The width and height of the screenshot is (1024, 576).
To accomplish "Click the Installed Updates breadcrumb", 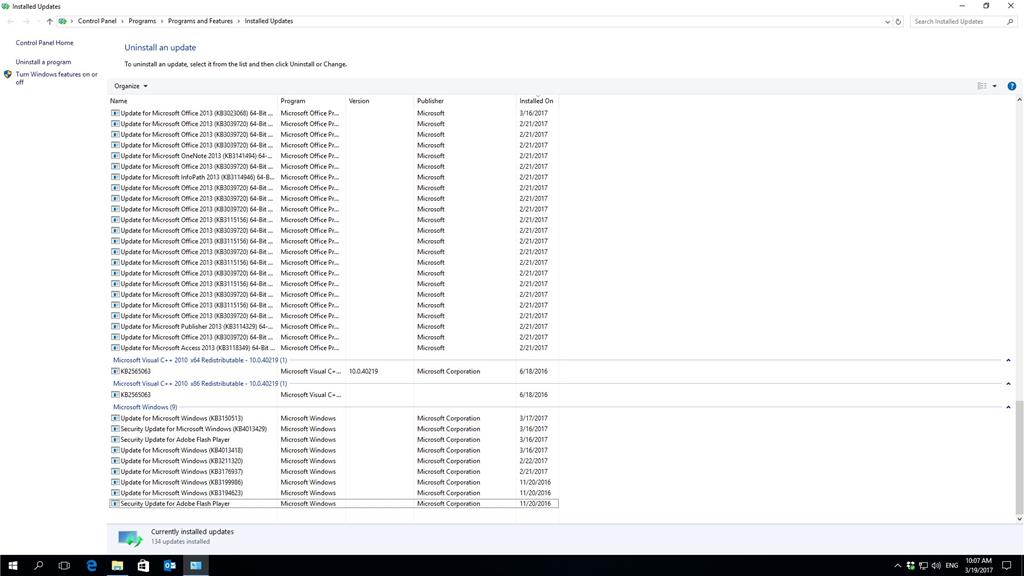I will (x=268, y=22).
